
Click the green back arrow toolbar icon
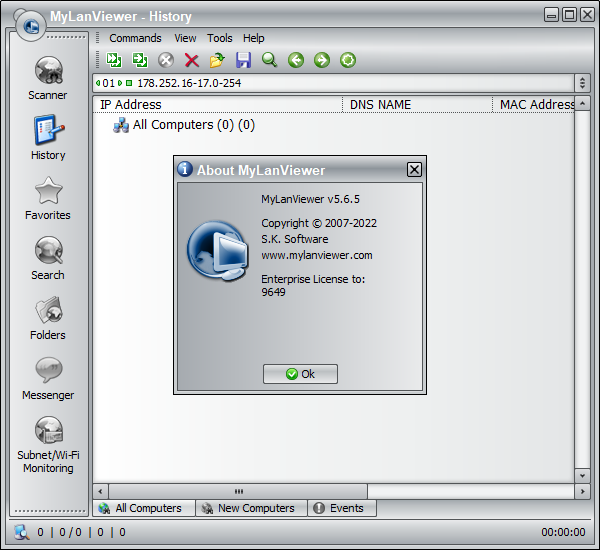[x=296, y=60]
